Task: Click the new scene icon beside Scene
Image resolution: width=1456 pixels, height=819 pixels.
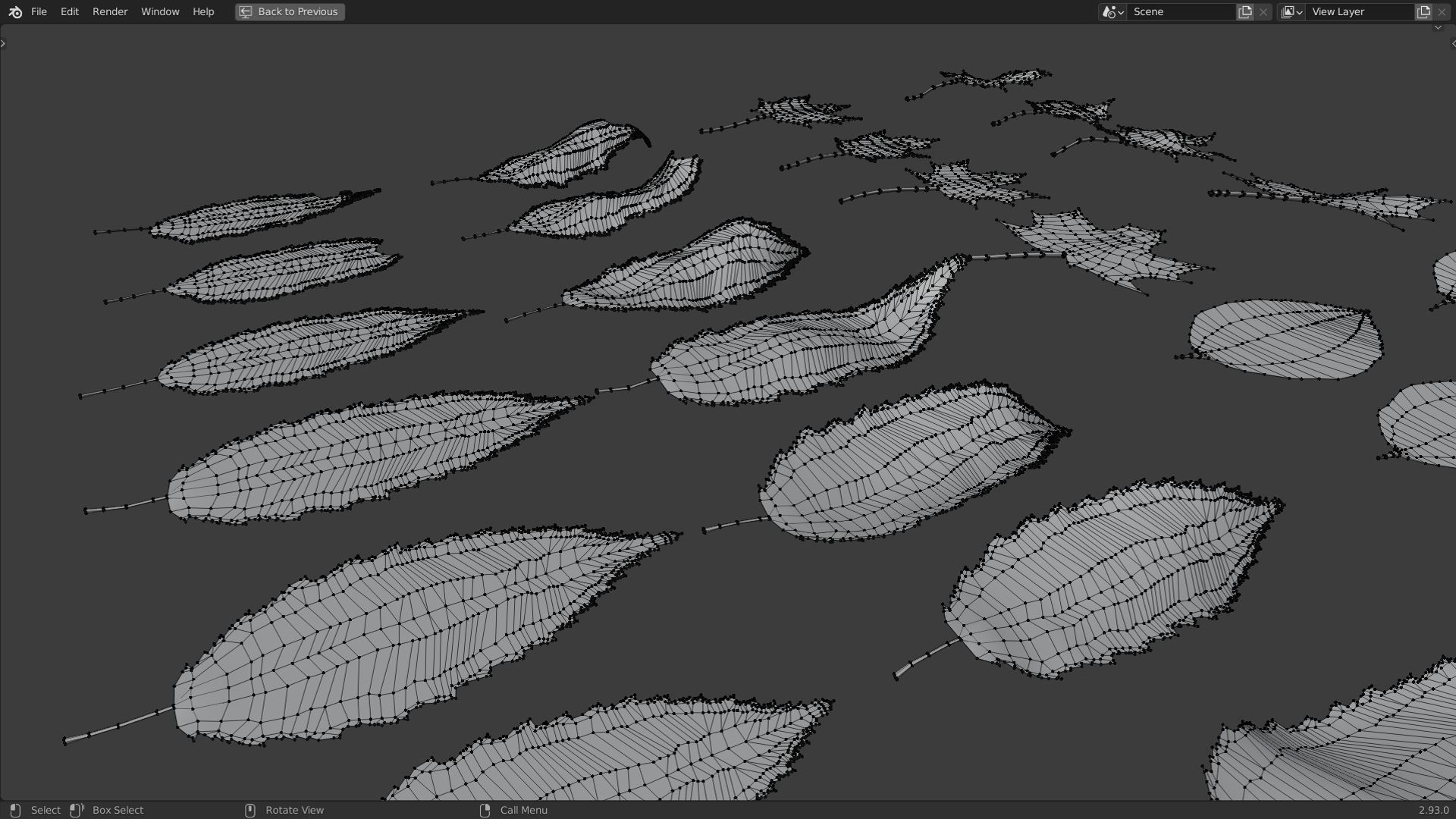Action: (x=1245, y=12)
